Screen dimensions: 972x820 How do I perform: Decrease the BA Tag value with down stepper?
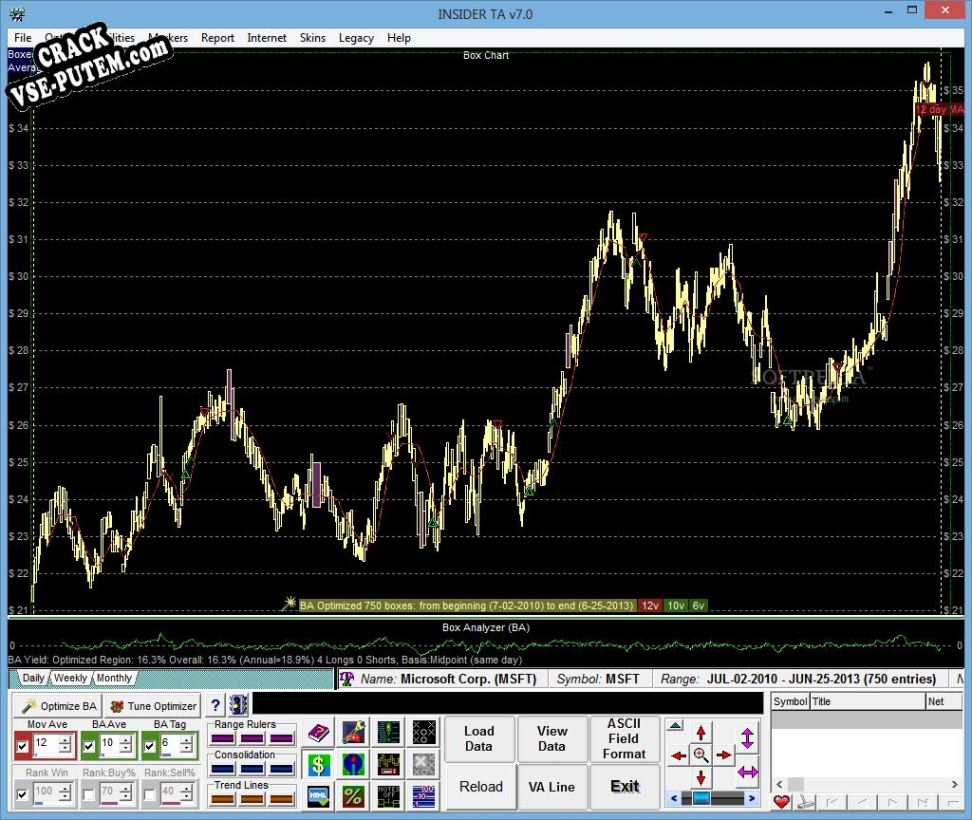(x=186, y=749)
